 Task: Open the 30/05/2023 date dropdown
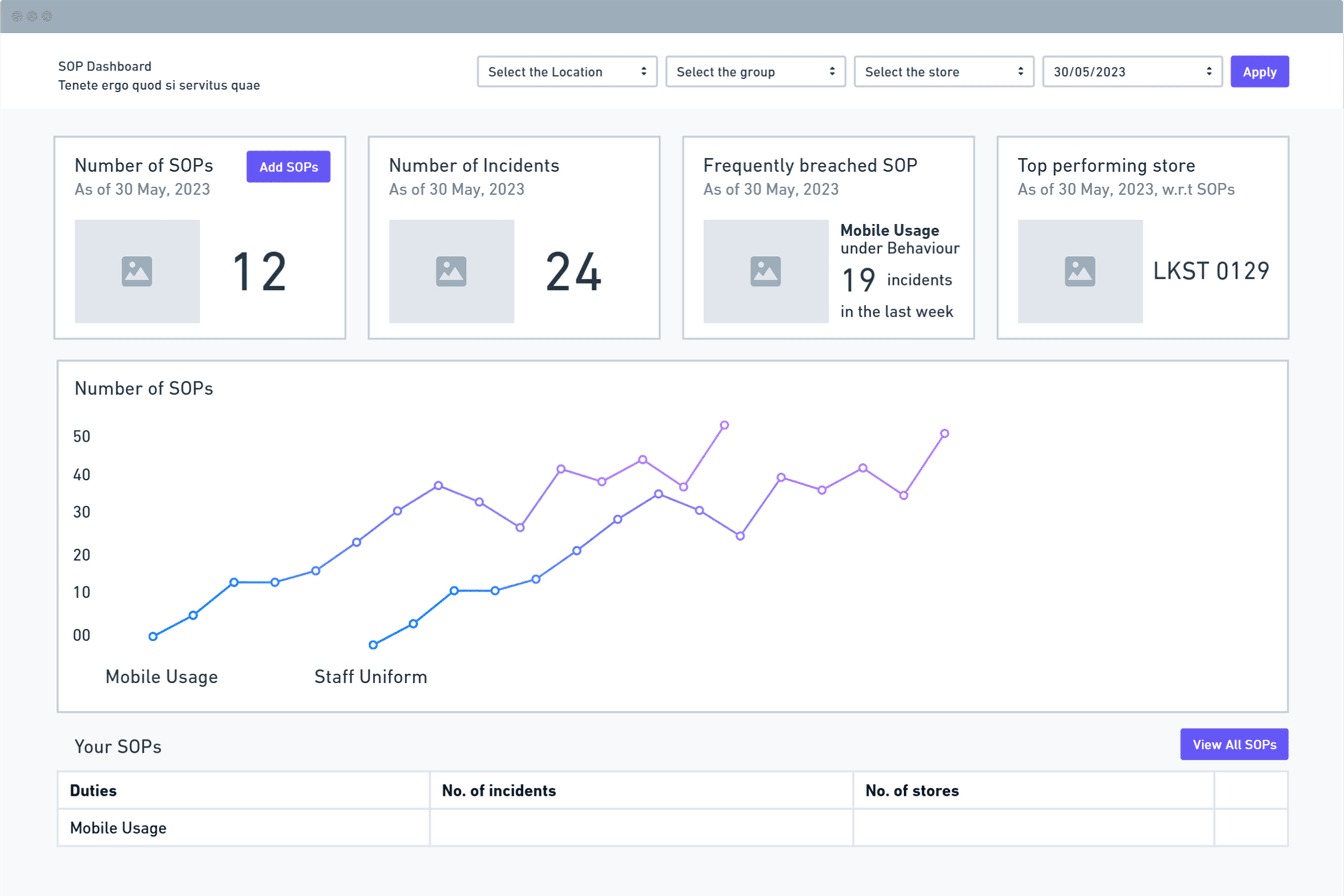(1133, 72)
